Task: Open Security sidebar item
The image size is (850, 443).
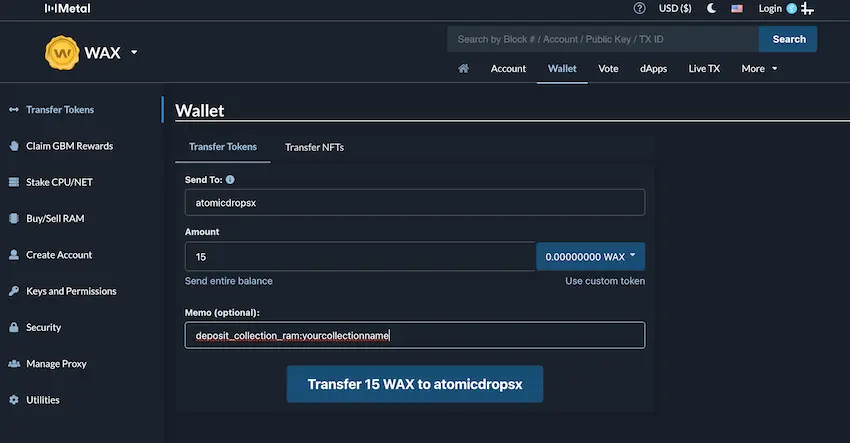Action: point(43,328)
